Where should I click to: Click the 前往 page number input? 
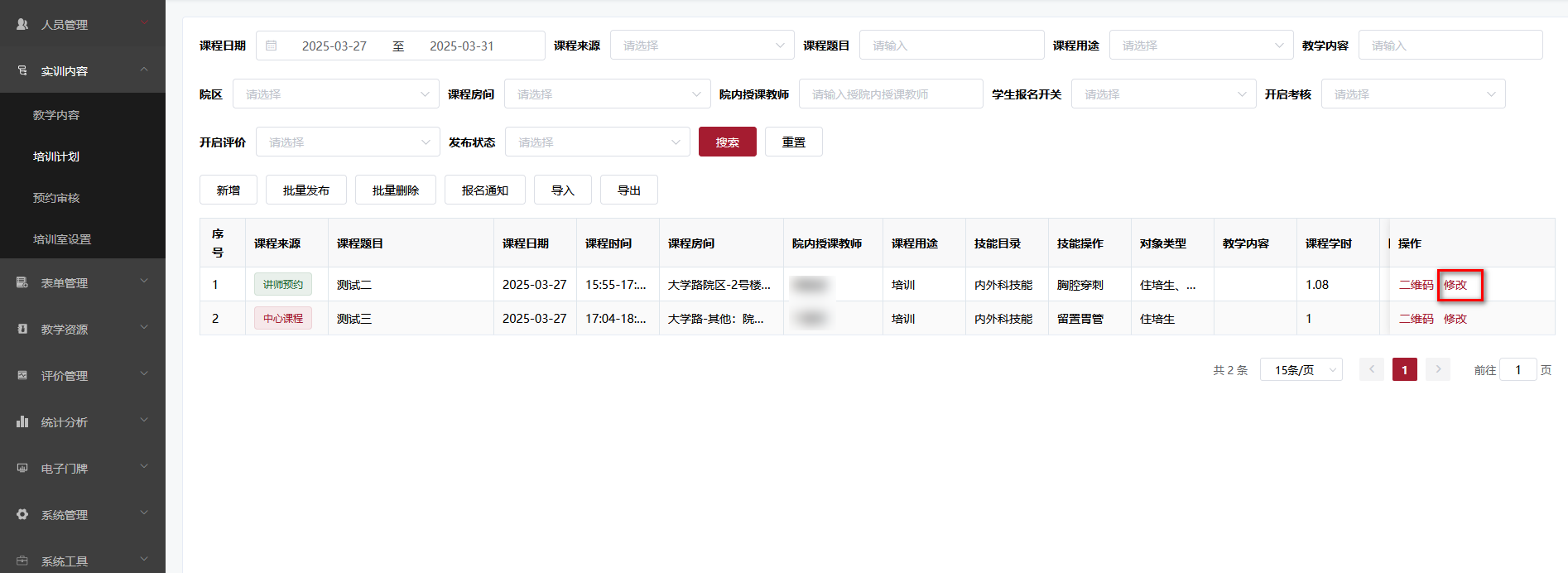click(1518, 370)
